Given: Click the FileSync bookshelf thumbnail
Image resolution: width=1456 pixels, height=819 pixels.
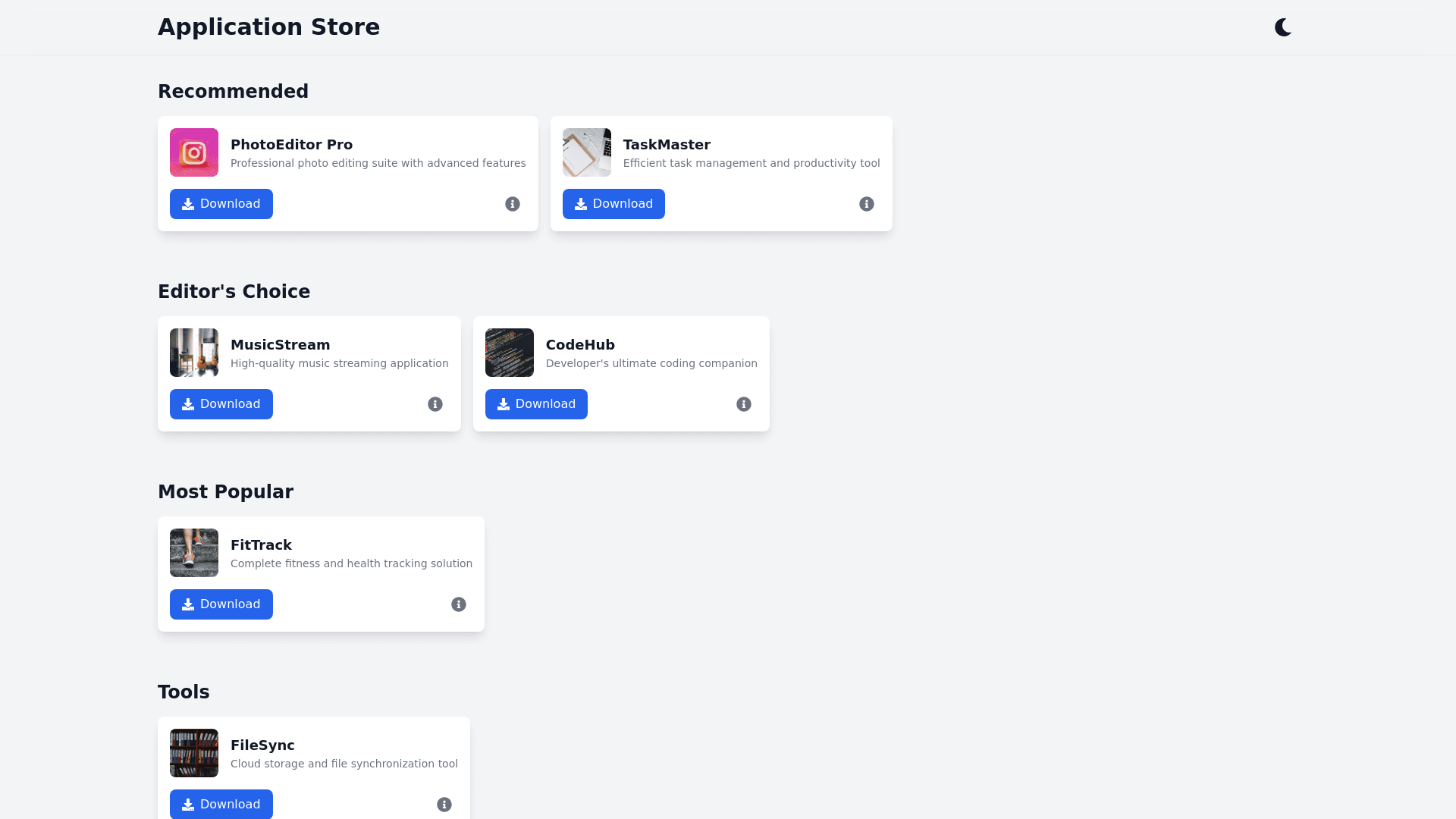Looking at the screenshot, I should click(x=194, y=753).
